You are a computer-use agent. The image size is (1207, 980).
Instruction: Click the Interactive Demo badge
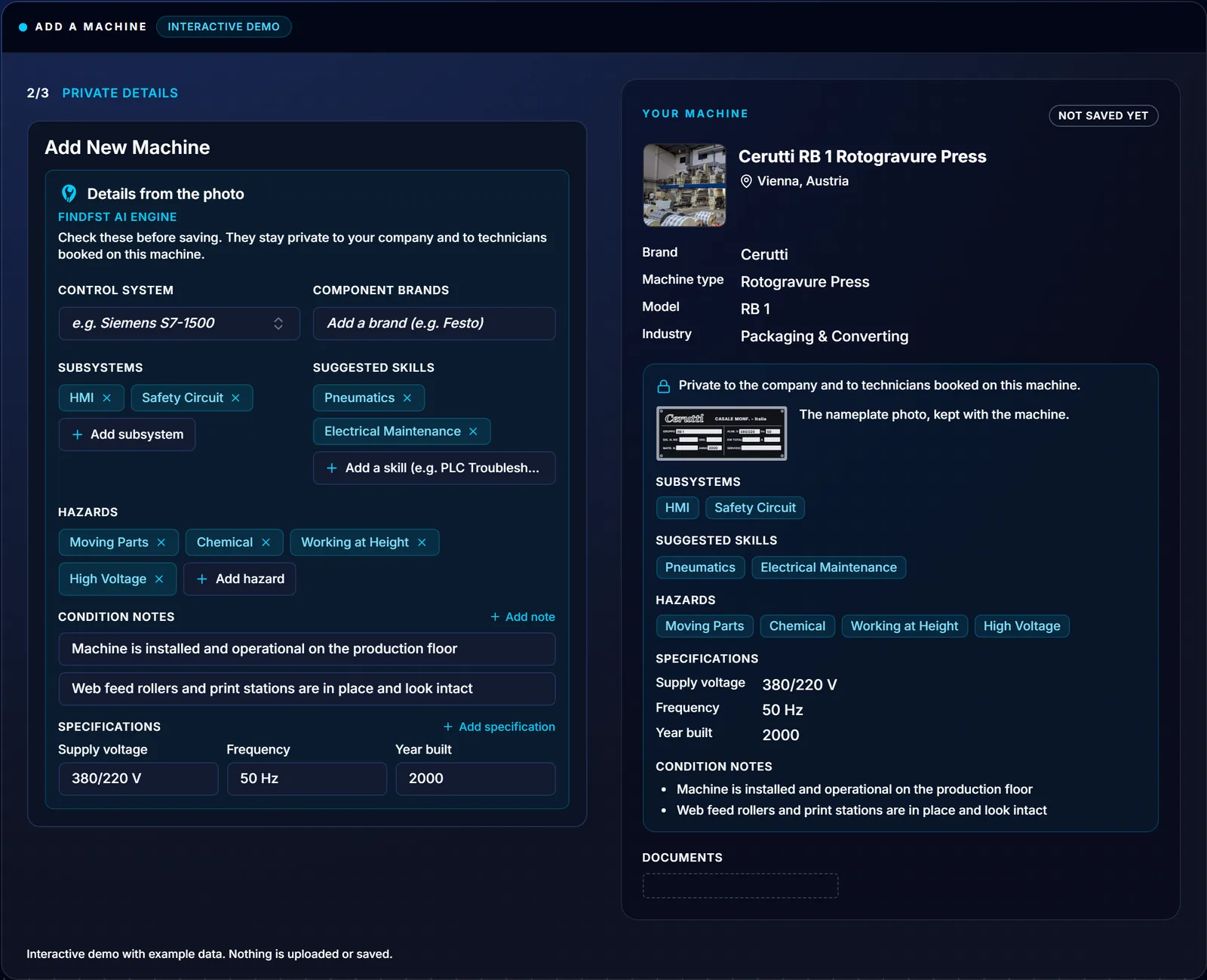[x=224, y=26]
